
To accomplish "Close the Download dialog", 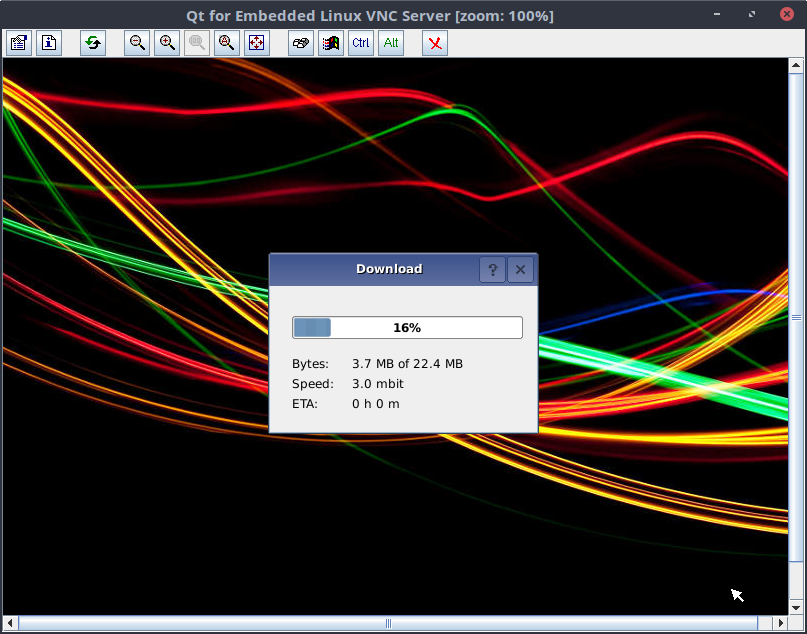I will [x=520, y=269].
